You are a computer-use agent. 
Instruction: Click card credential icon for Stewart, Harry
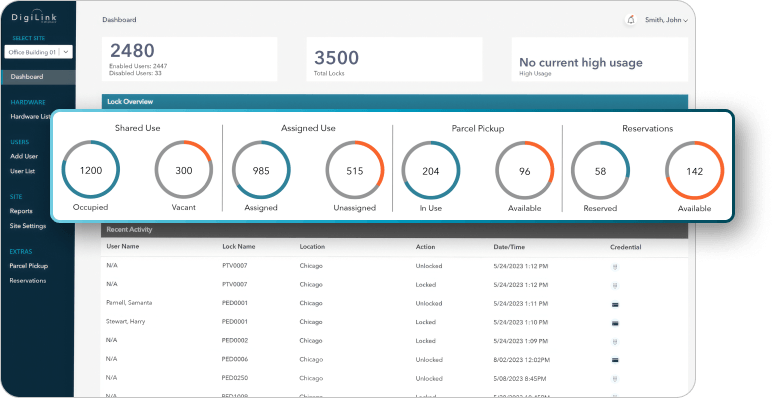615,324
